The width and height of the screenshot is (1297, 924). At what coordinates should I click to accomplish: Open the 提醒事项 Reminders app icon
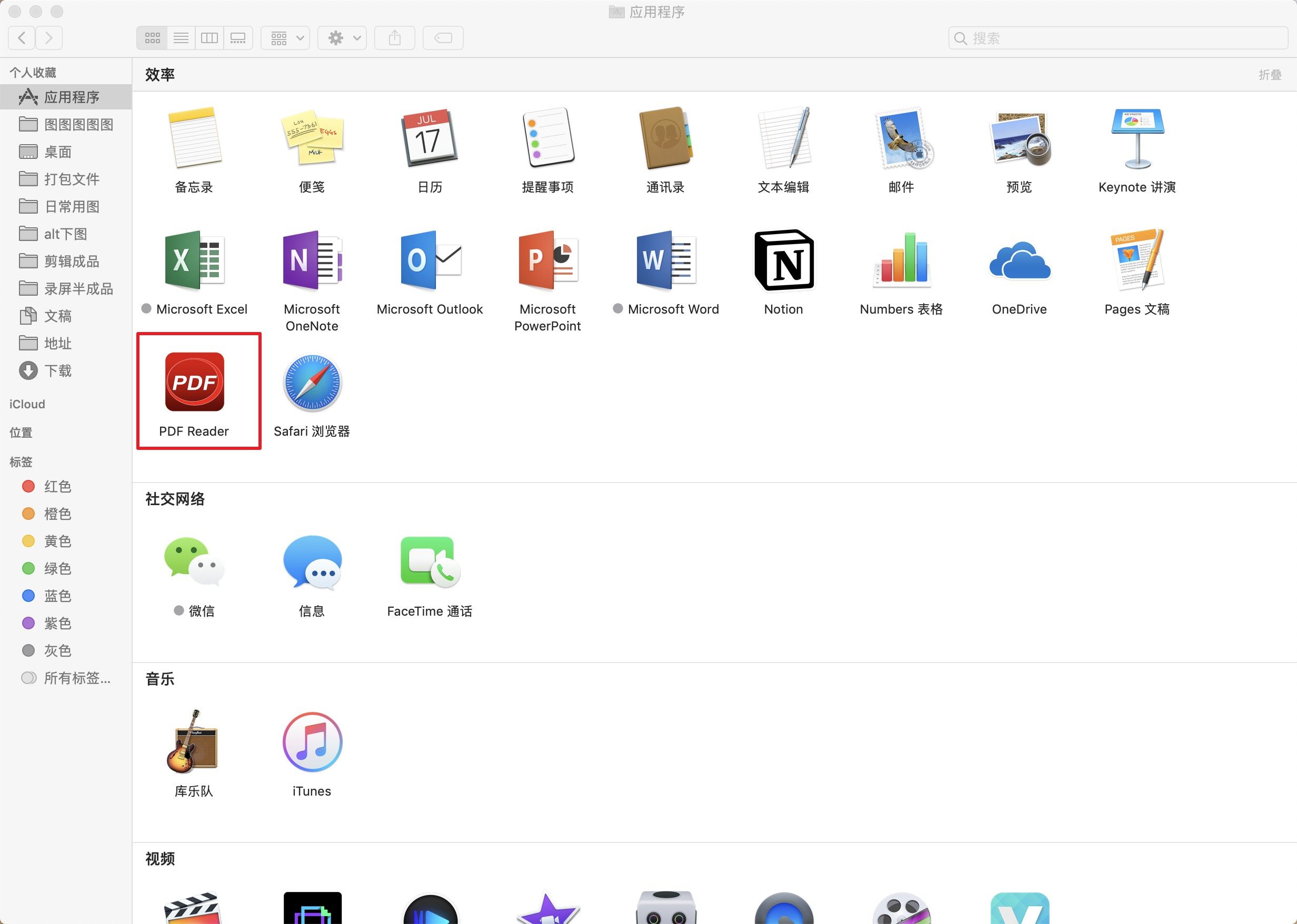click(x=547, y=138)
